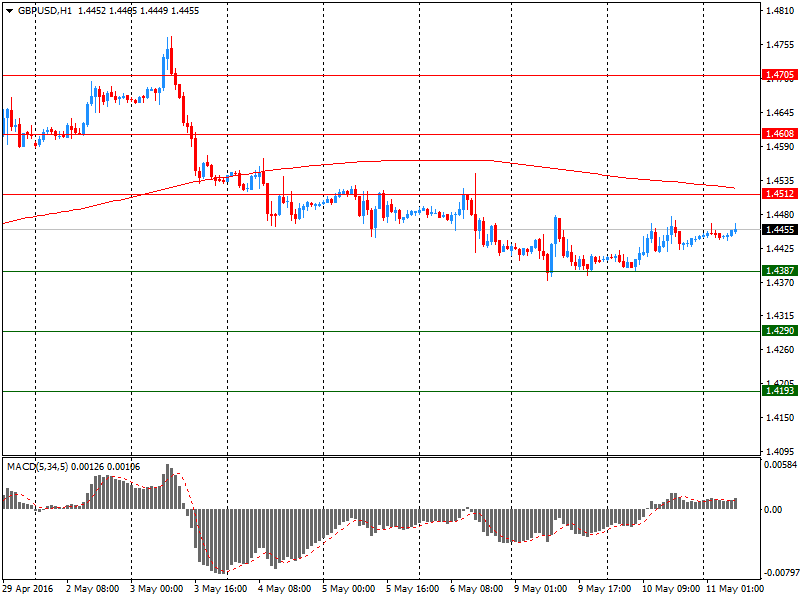Screen dimensions: 800x600
Task: Select the 1.4645 price scale value
Action: tap(780, 113)
